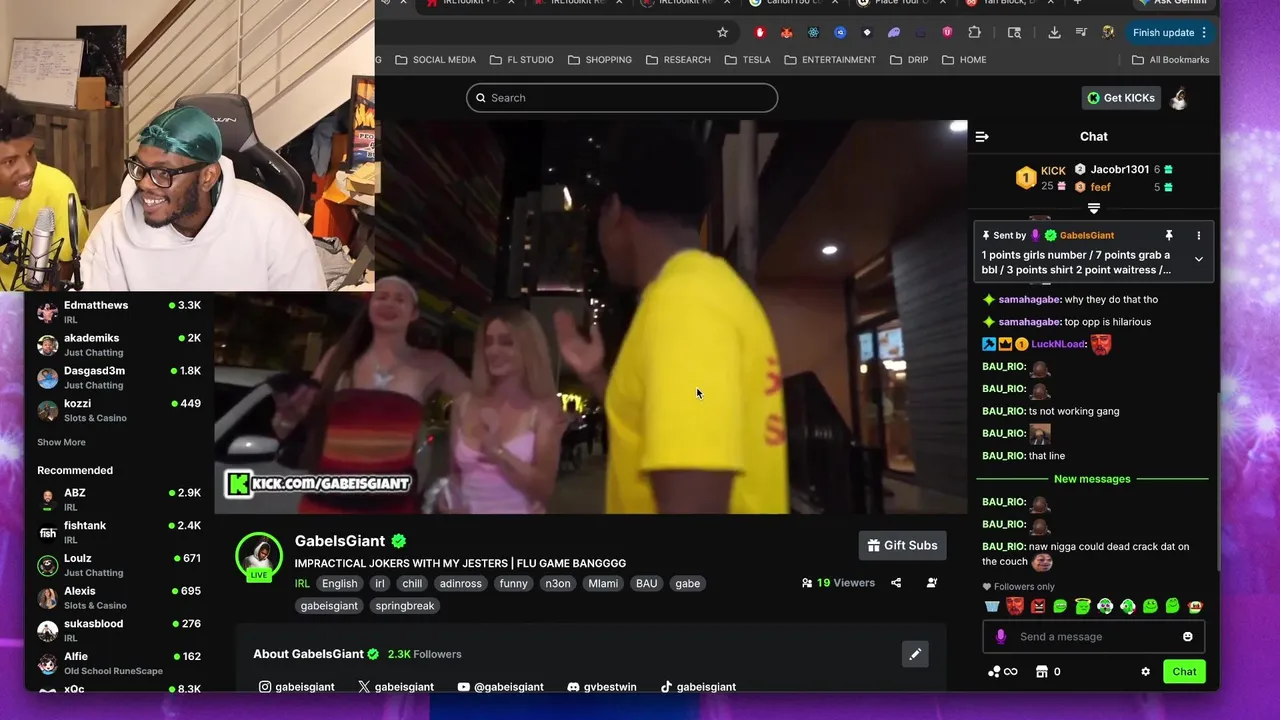The image size is (1280, 720).
Task: Select the blue bucket emote
Action: point(992,606)
